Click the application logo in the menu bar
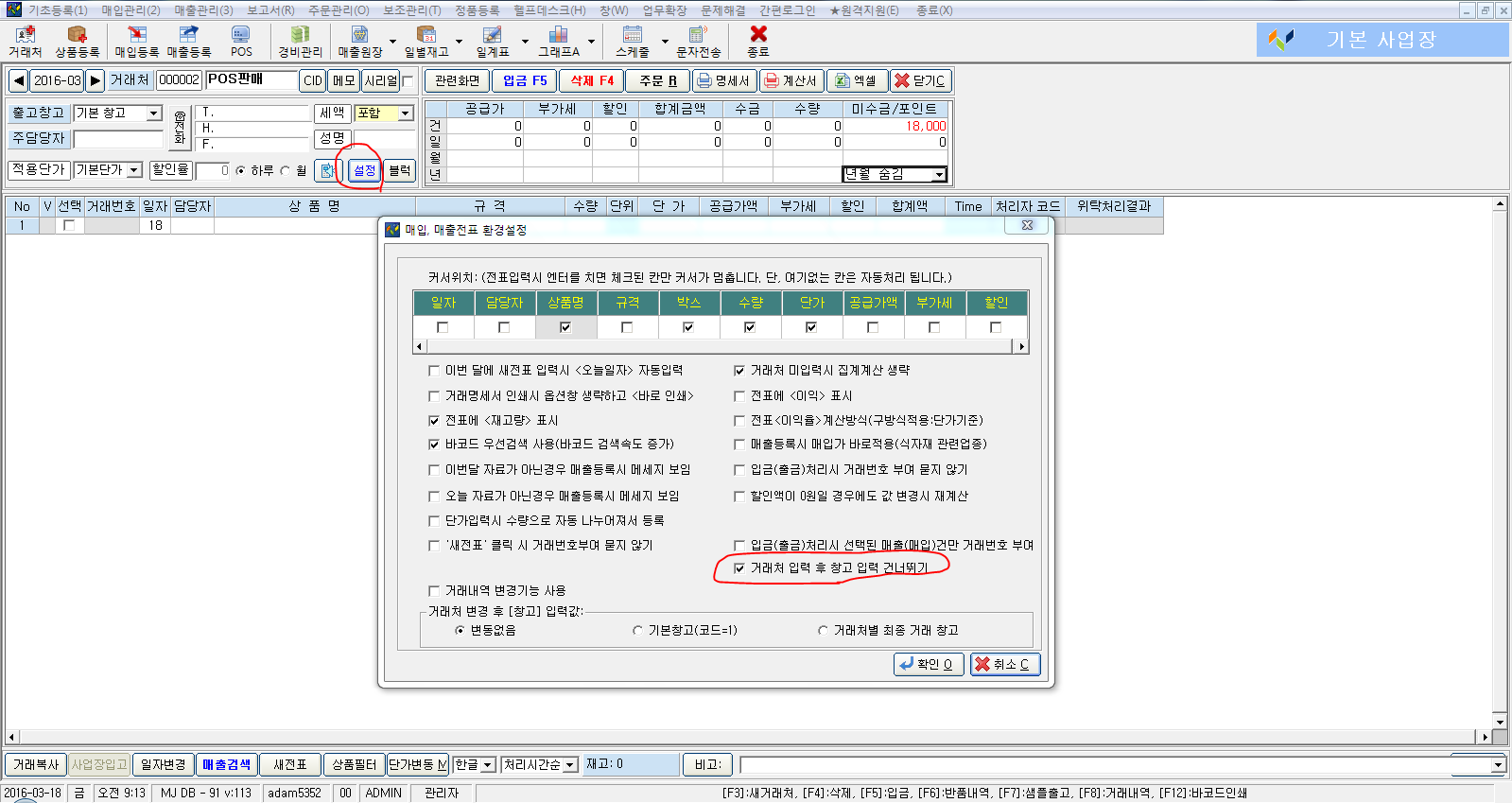This screenshot has width=1512, height=803. coord(13,9)
